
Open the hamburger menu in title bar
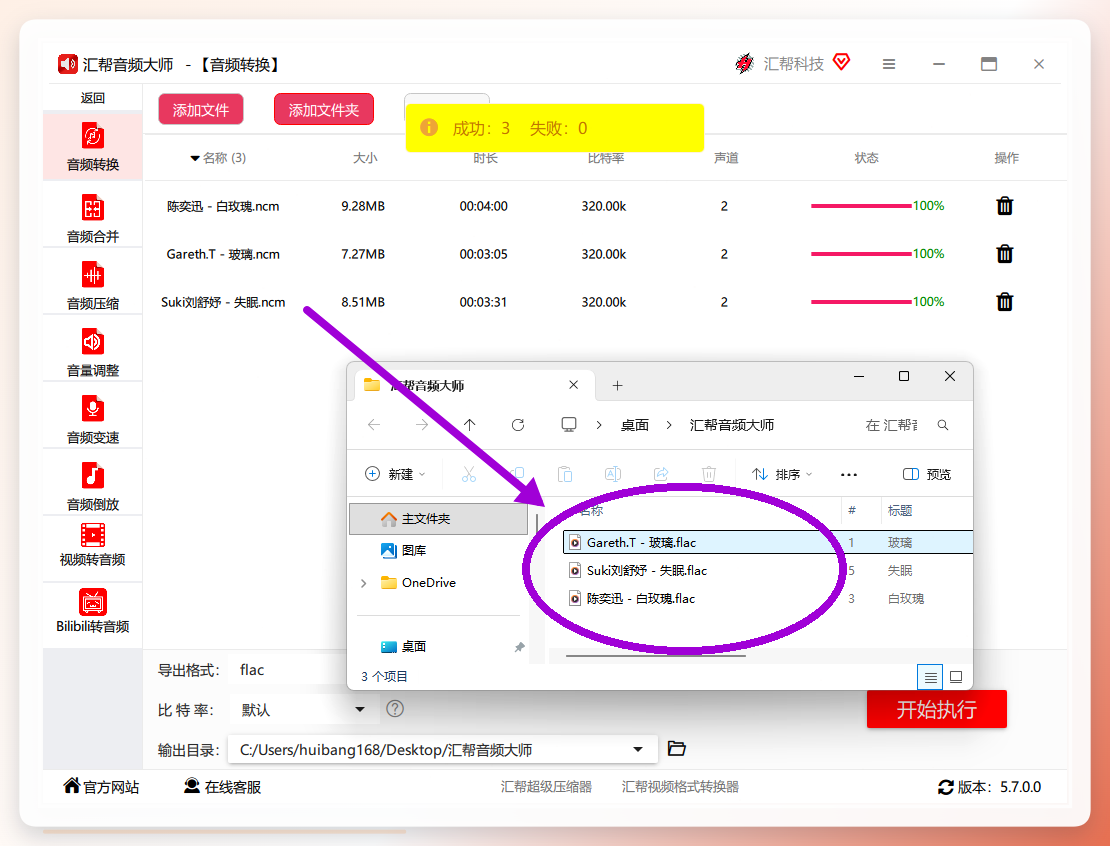889,64
